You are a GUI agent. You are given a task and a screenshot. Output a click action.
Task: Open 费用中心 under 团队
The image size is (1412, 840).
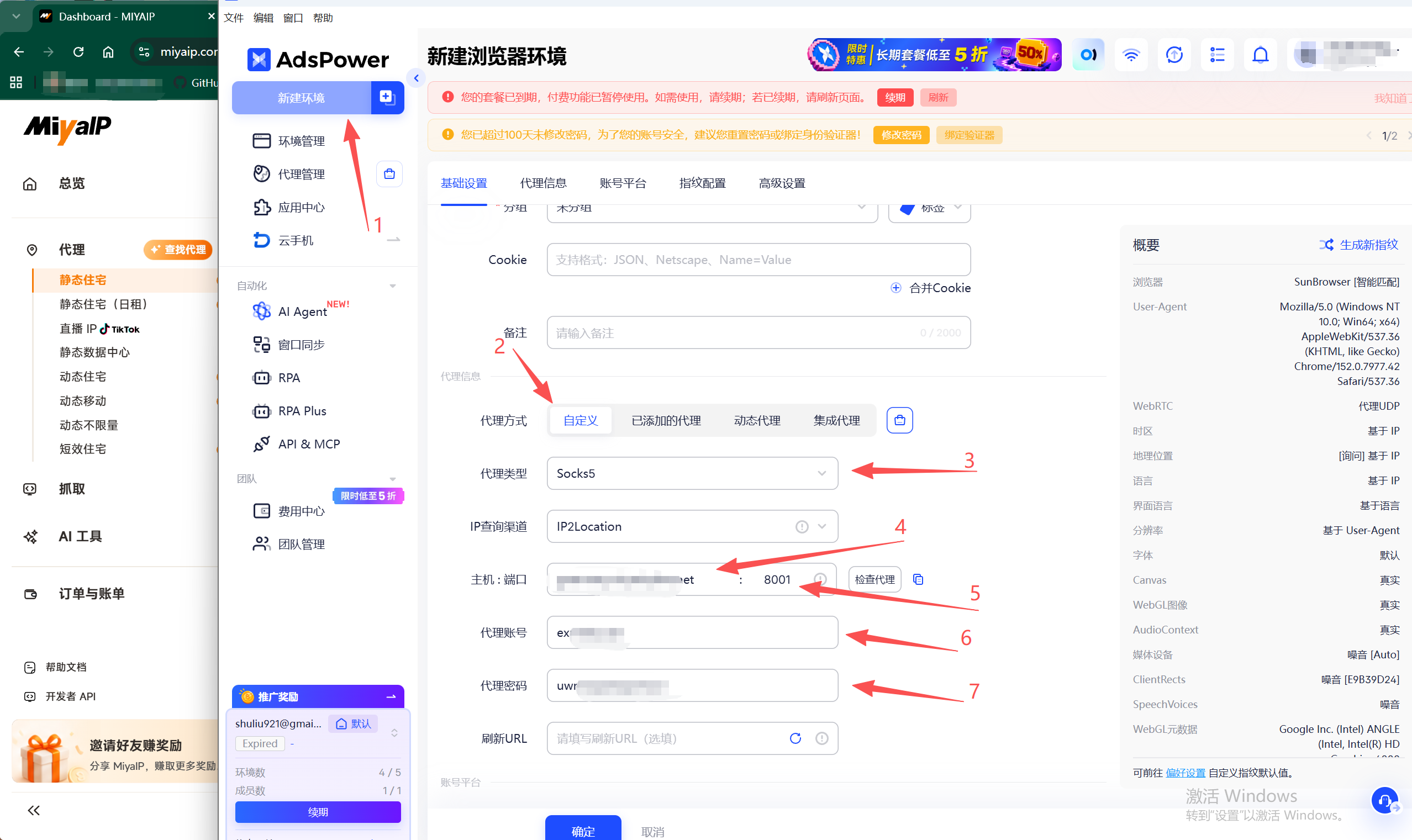tap(289, 511)
